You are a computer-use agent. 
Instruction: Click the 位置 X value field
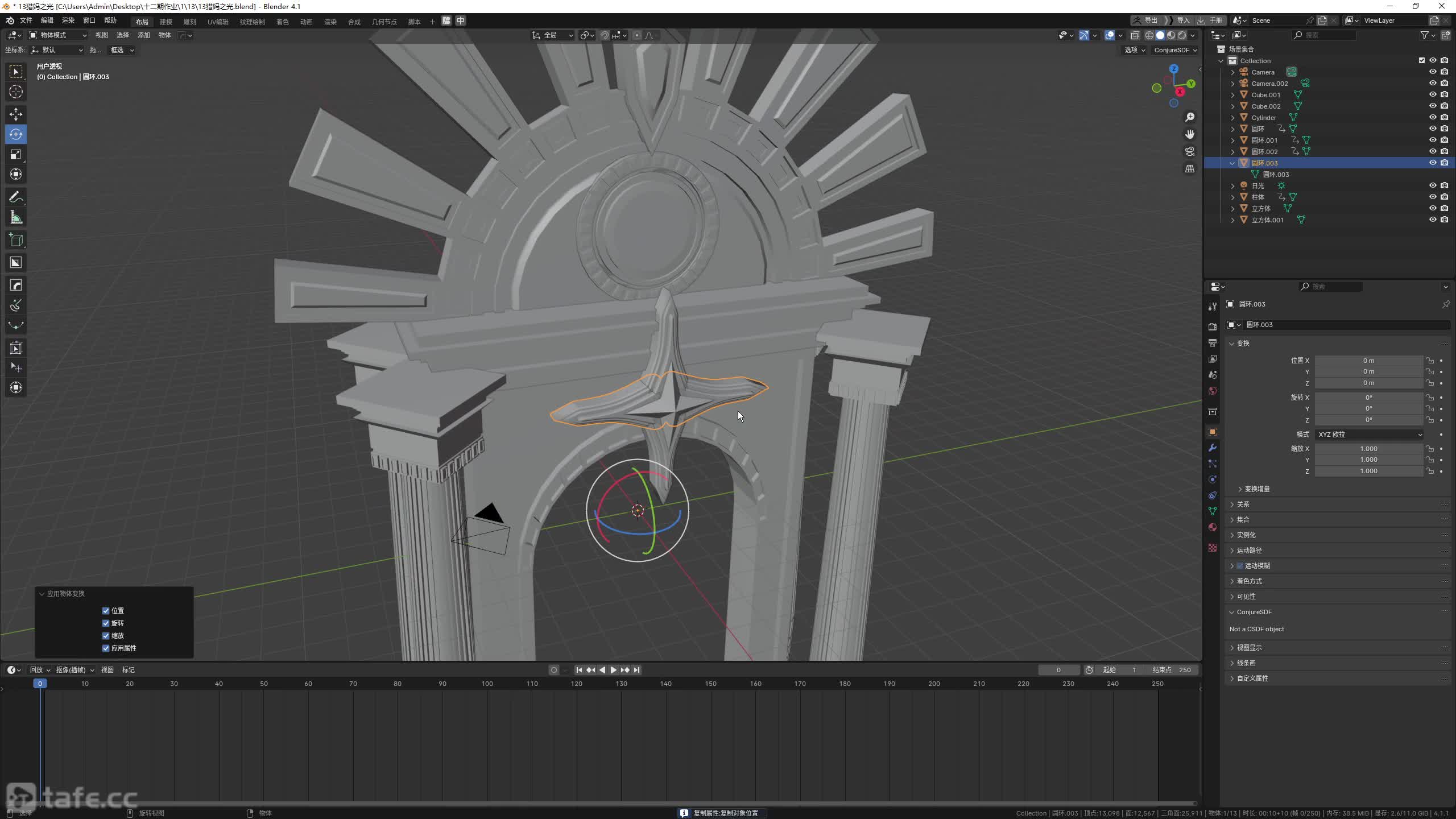point(1368,361)
